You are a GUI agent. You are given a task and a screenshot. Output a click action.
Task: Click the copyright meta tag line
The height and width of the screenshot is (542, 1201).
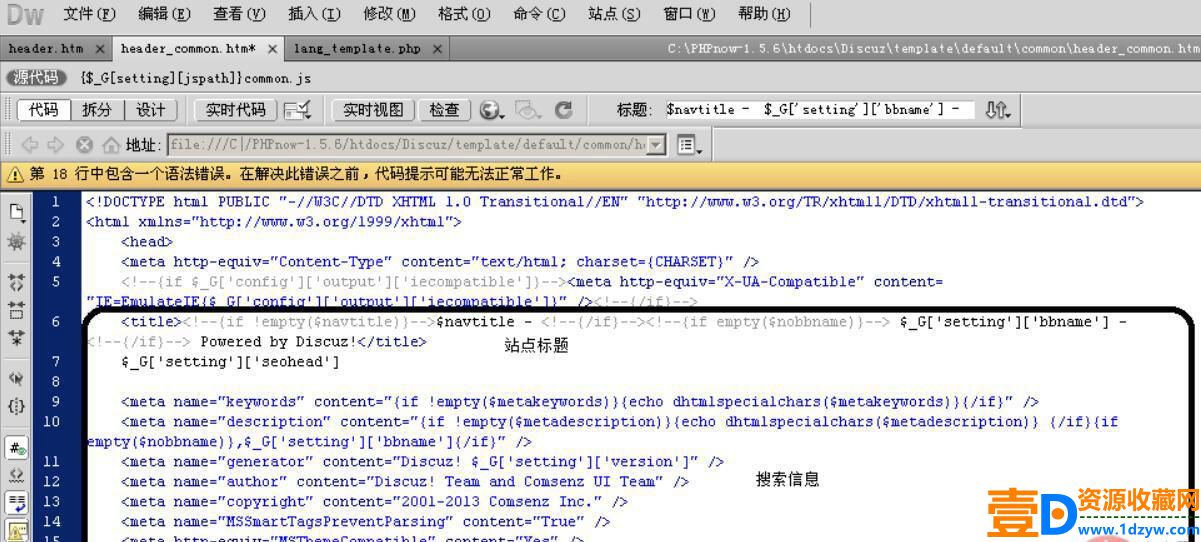tap(375, 502)
